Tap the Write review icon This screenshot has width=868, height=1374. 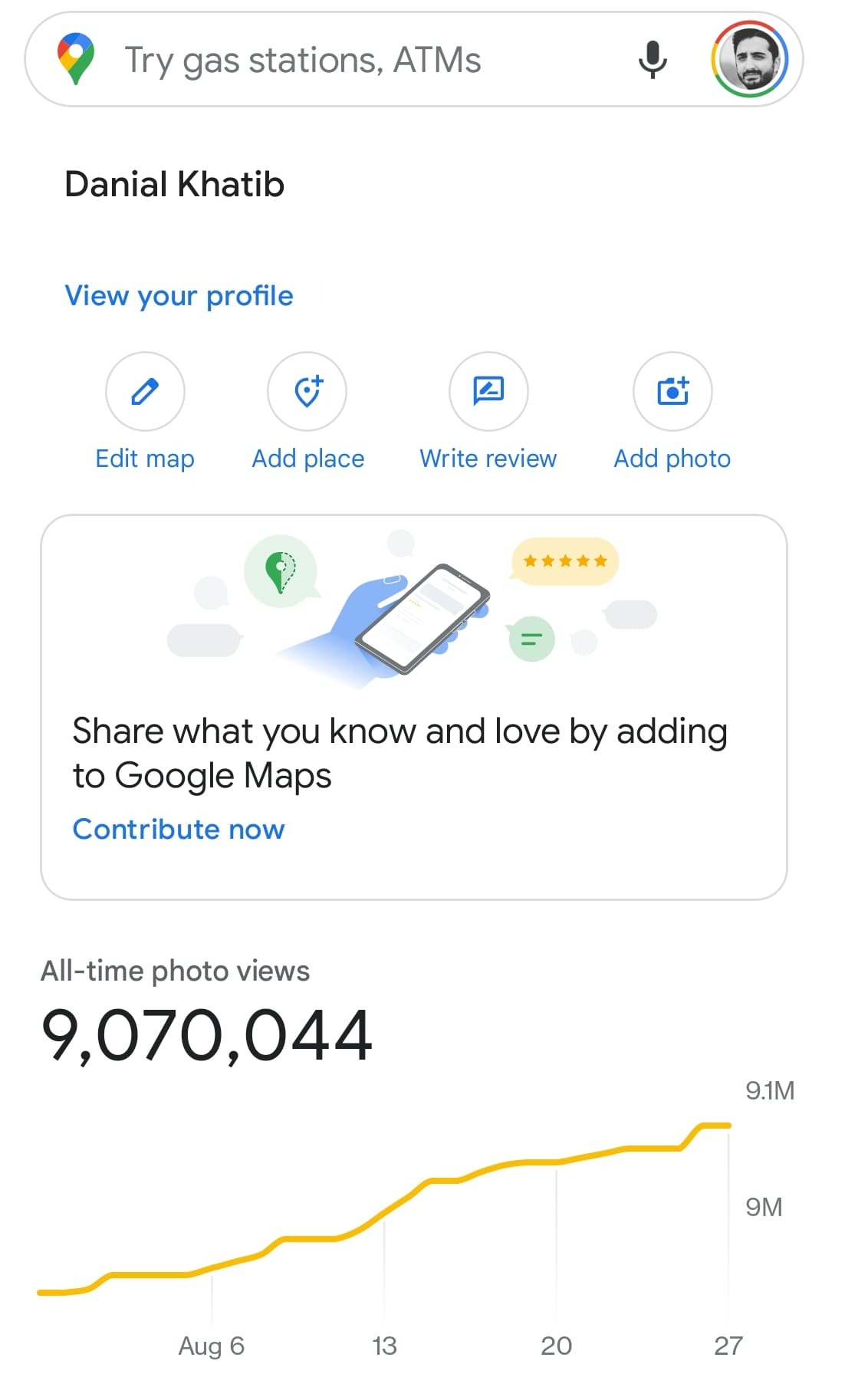pos(488,391)
